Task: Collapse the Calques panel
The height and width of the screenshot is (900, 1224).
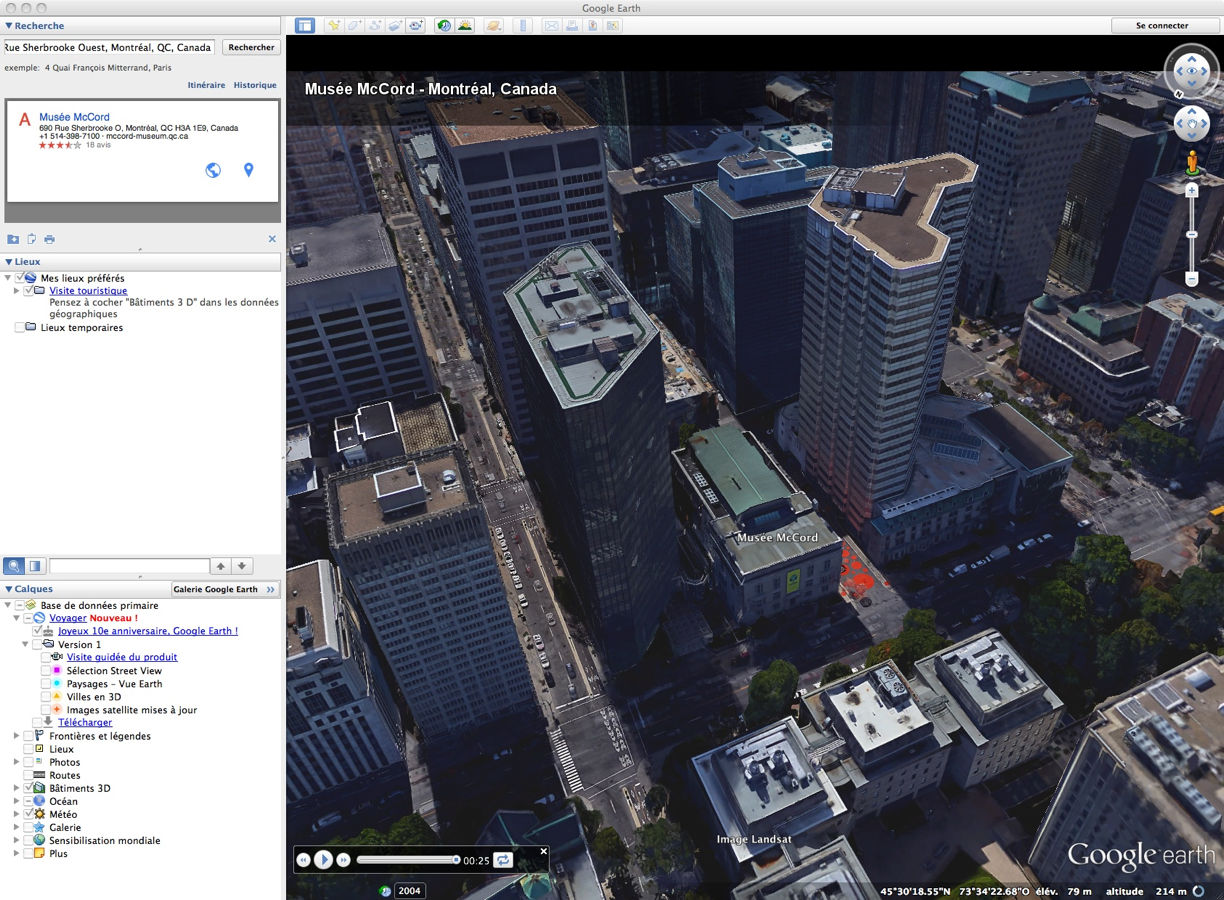Action: (9, 589)
